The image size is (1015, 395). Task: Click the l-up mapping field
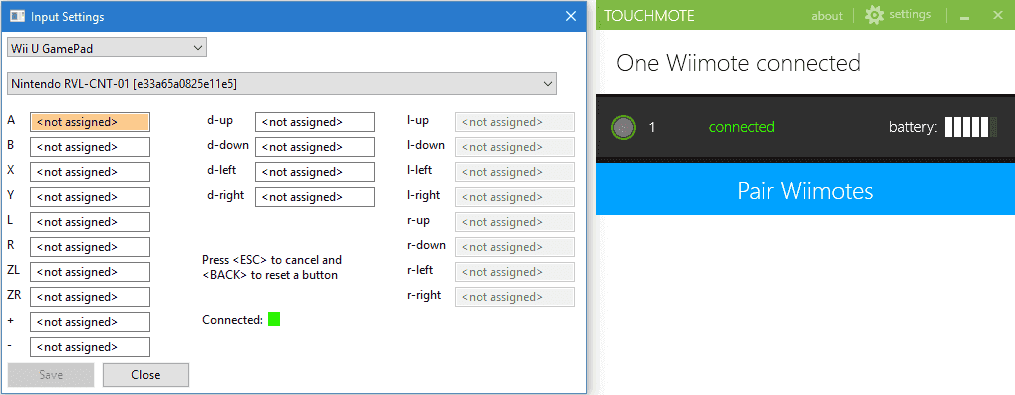coord(515,122)
